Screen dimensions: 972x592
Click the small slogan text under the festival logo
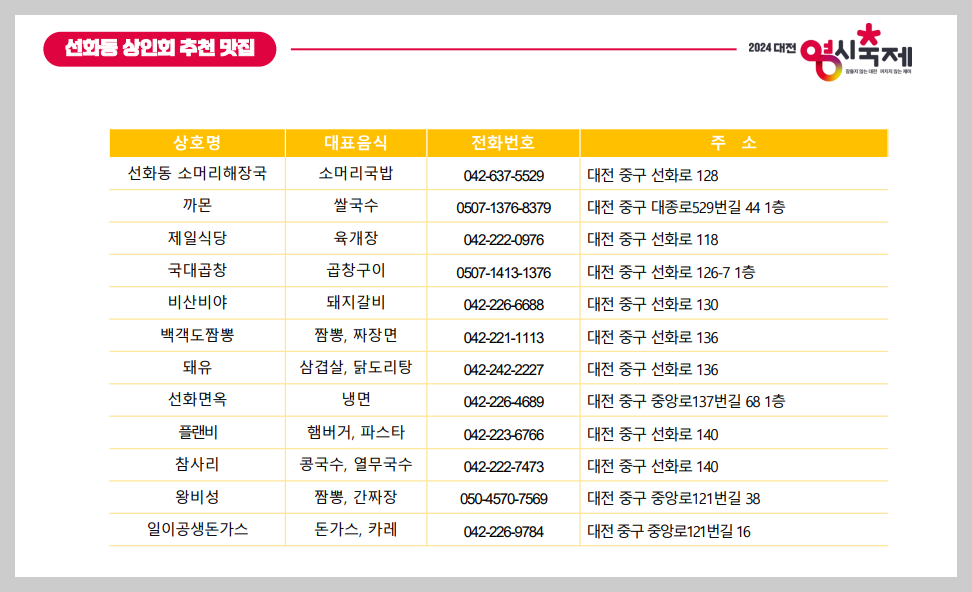pos(878,70)
